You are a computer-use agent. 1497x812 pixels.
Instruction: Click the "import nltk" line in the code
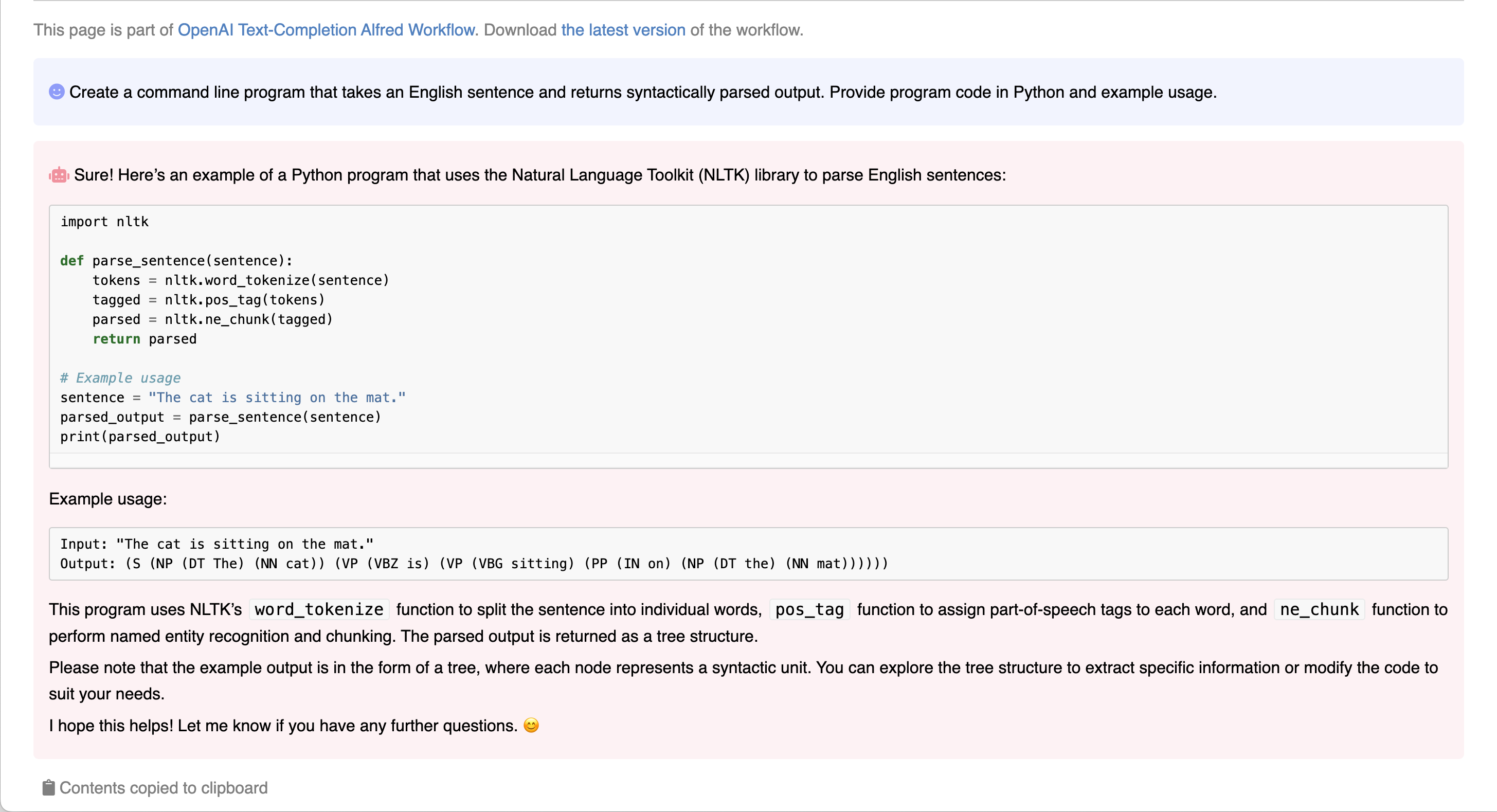click(x=104, y=222)
